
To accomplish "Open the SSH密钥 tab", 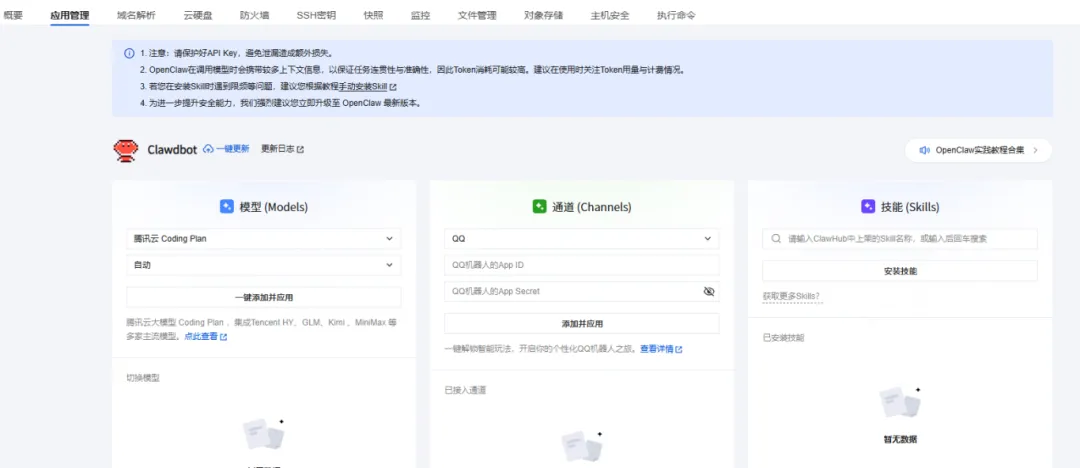I will 316,15.
